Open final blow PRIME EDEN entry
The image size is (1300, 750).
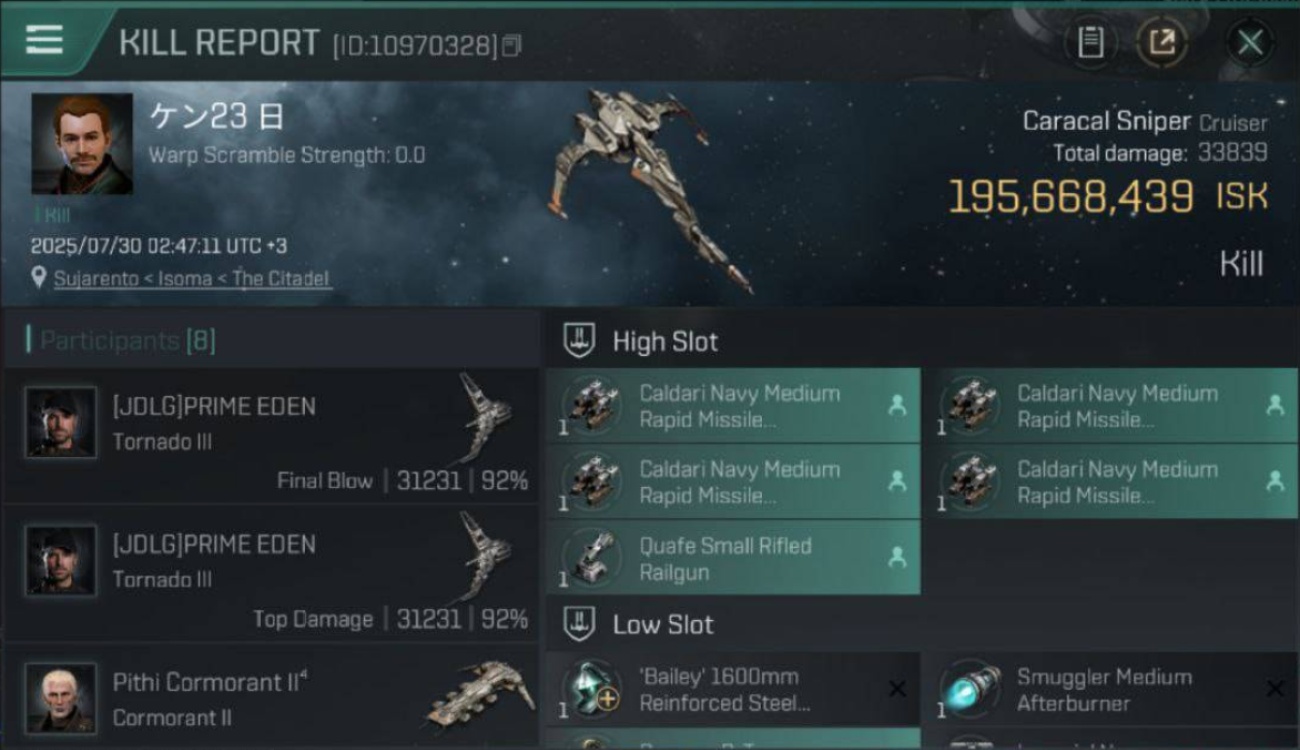(x=271, y=436)
